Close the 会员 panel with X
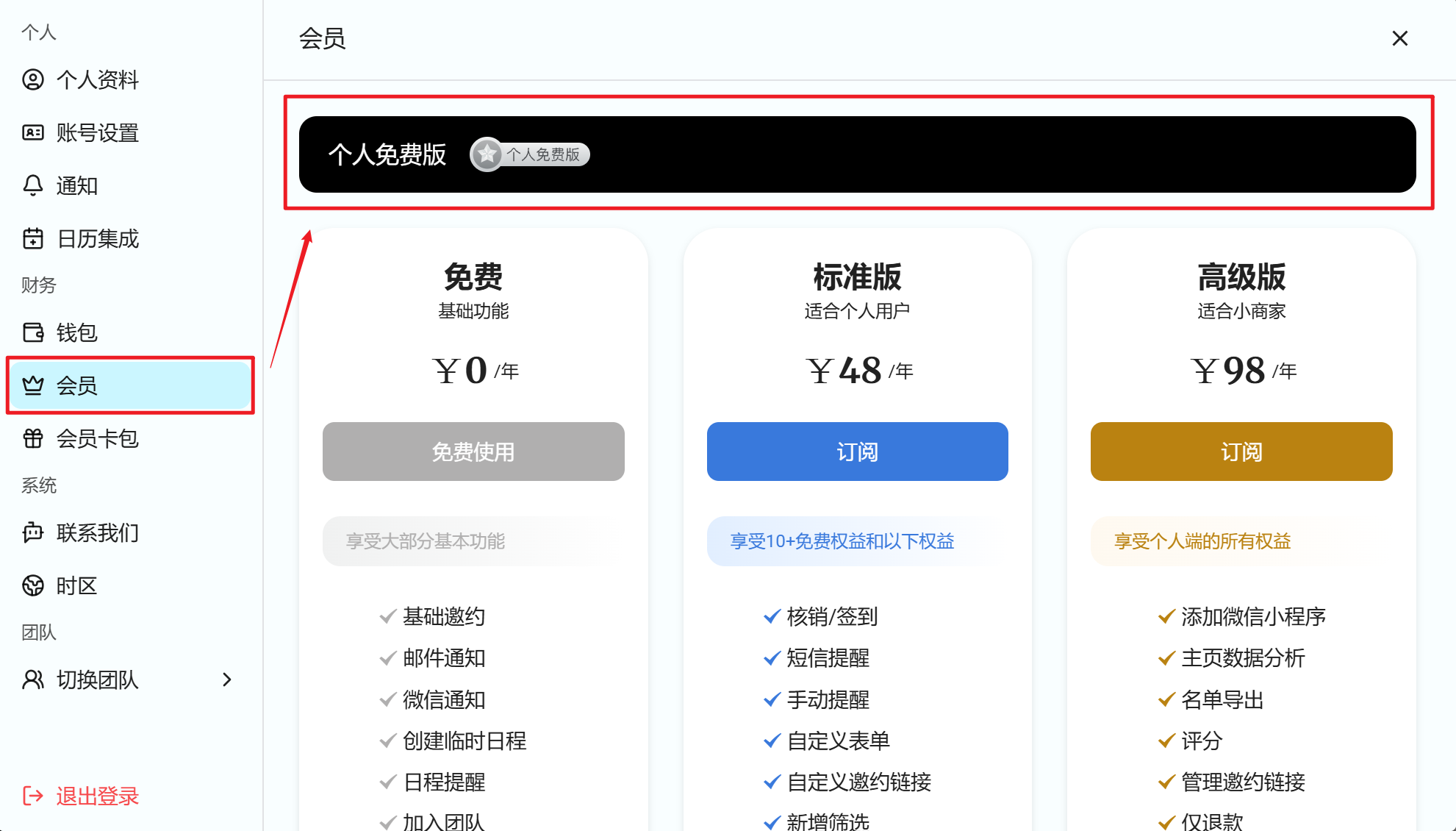Viewport: 1456px width, 831px height. pyautogui.click(x=1399, y=38)
